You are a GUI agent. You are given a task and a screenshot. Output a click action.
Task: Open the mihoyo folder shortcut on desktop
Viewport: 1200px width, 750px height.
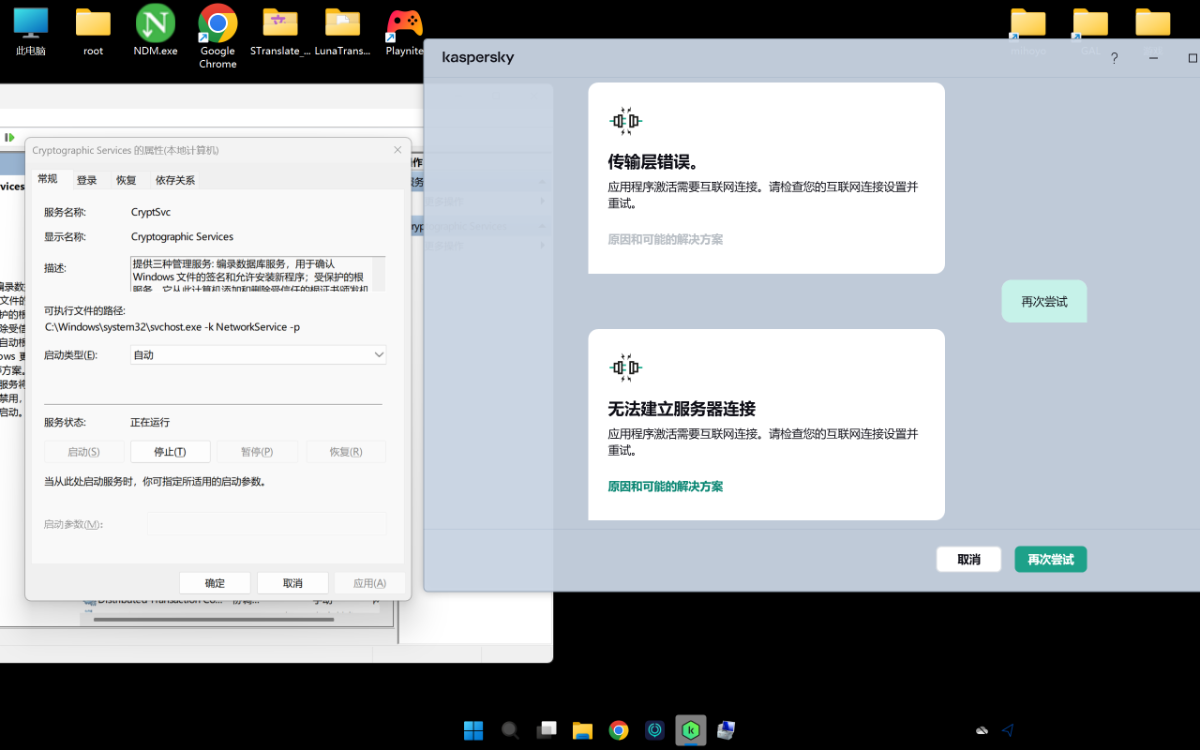point(1027,32)
